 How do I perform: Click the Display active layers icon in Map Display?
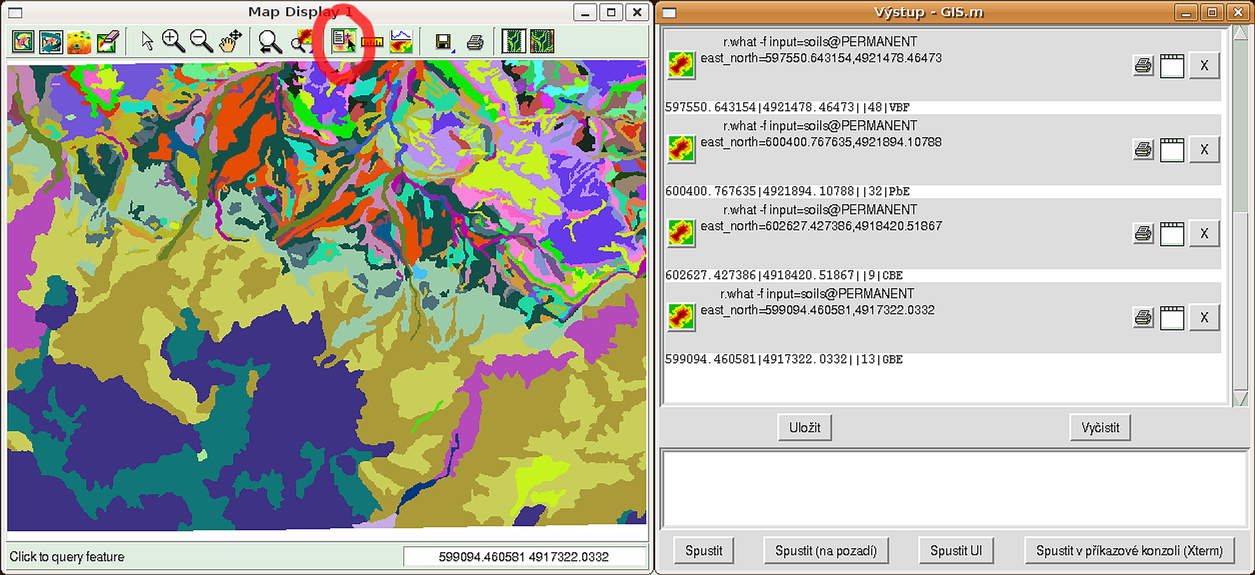tap(24, 42)
